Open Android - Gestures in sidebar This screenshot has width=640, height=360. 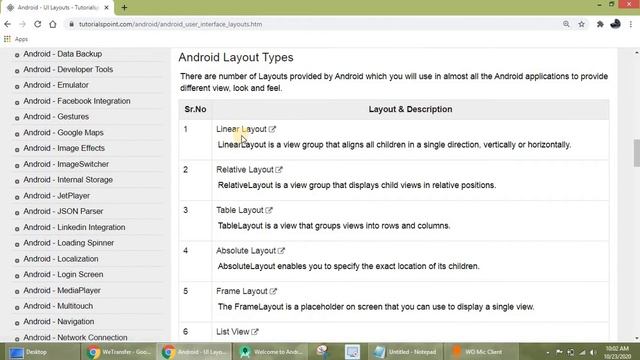point(56,116)
